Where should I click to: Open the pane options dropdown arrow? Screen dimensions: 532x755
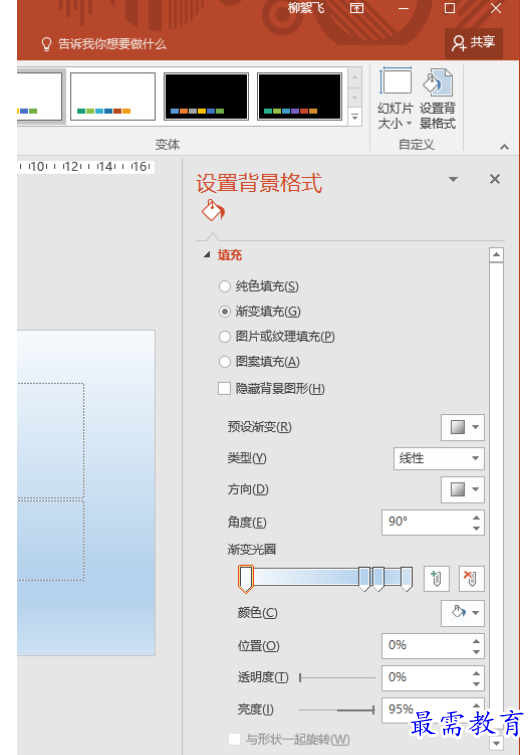[x=453, y=179]
